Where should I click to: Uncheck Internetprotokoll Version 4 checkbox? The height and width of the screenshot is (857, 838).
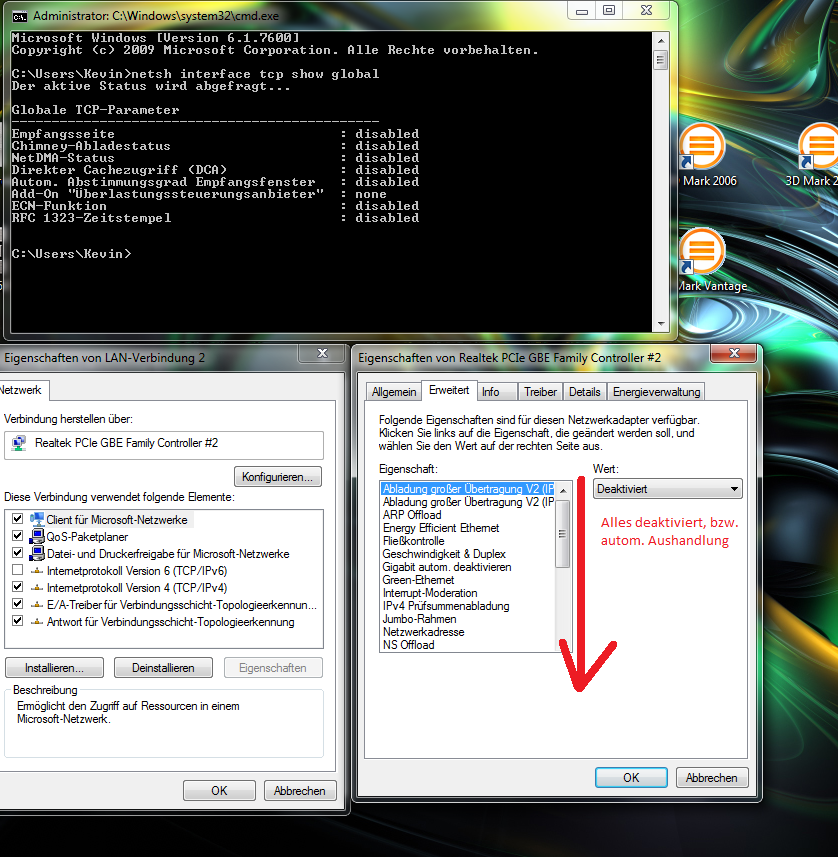point(17,587)
